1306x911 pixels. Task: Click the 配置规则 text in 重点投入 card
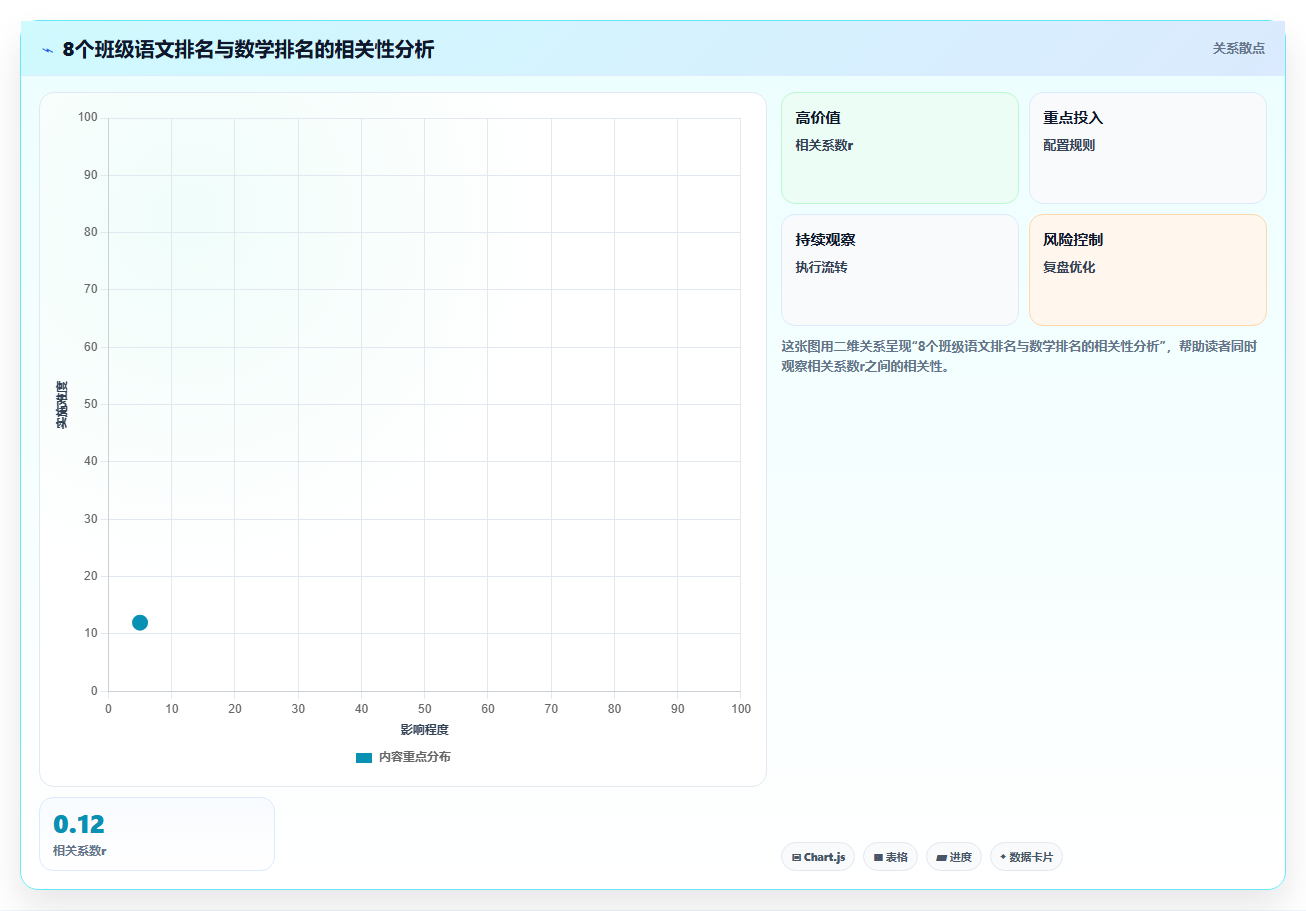click(1069, 145)
